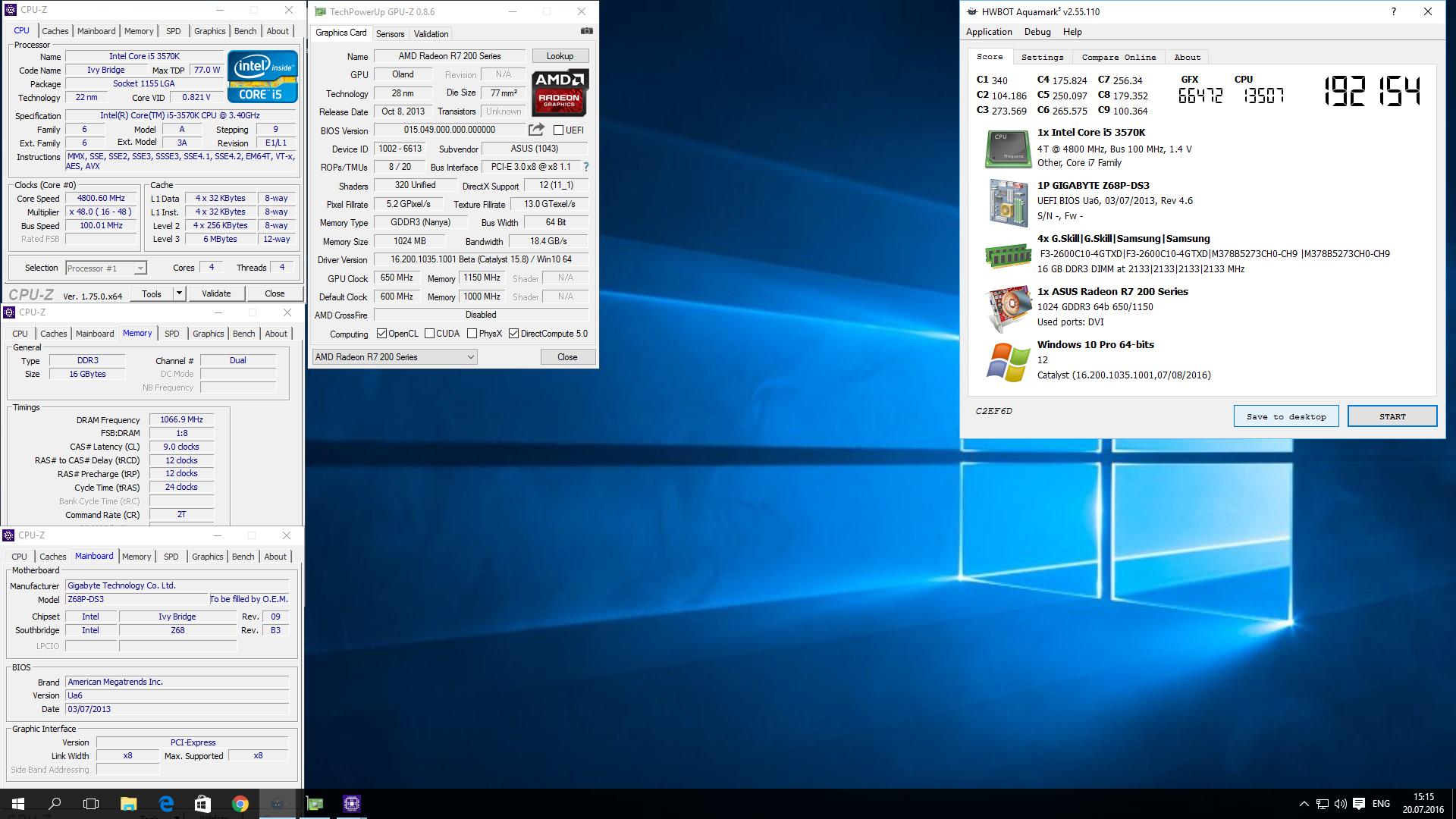Toggle the UEFI checkbox in GPU-Z
The height and width of the screenshot is (819, 1456).
pyautogui.click(x=558, y=130)
